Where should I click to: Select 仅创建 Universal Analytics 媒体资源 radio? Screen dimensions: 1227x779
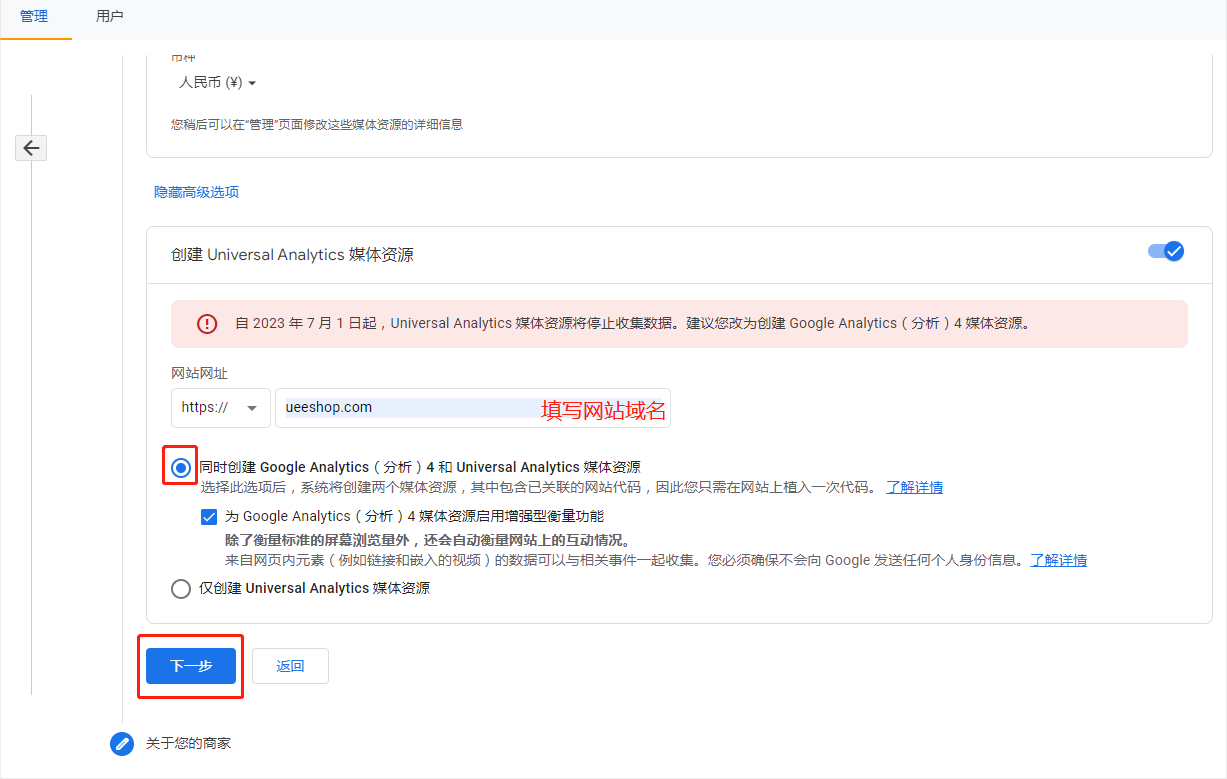[x=181, y=589]
